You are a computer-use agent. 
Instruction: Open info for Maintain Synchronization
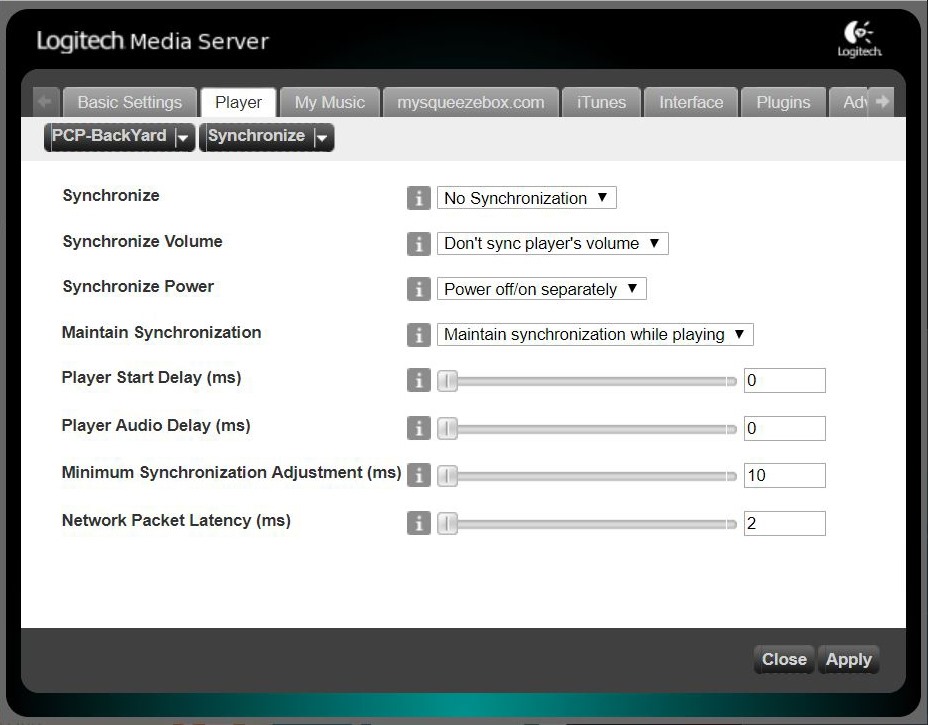[418, 334]
